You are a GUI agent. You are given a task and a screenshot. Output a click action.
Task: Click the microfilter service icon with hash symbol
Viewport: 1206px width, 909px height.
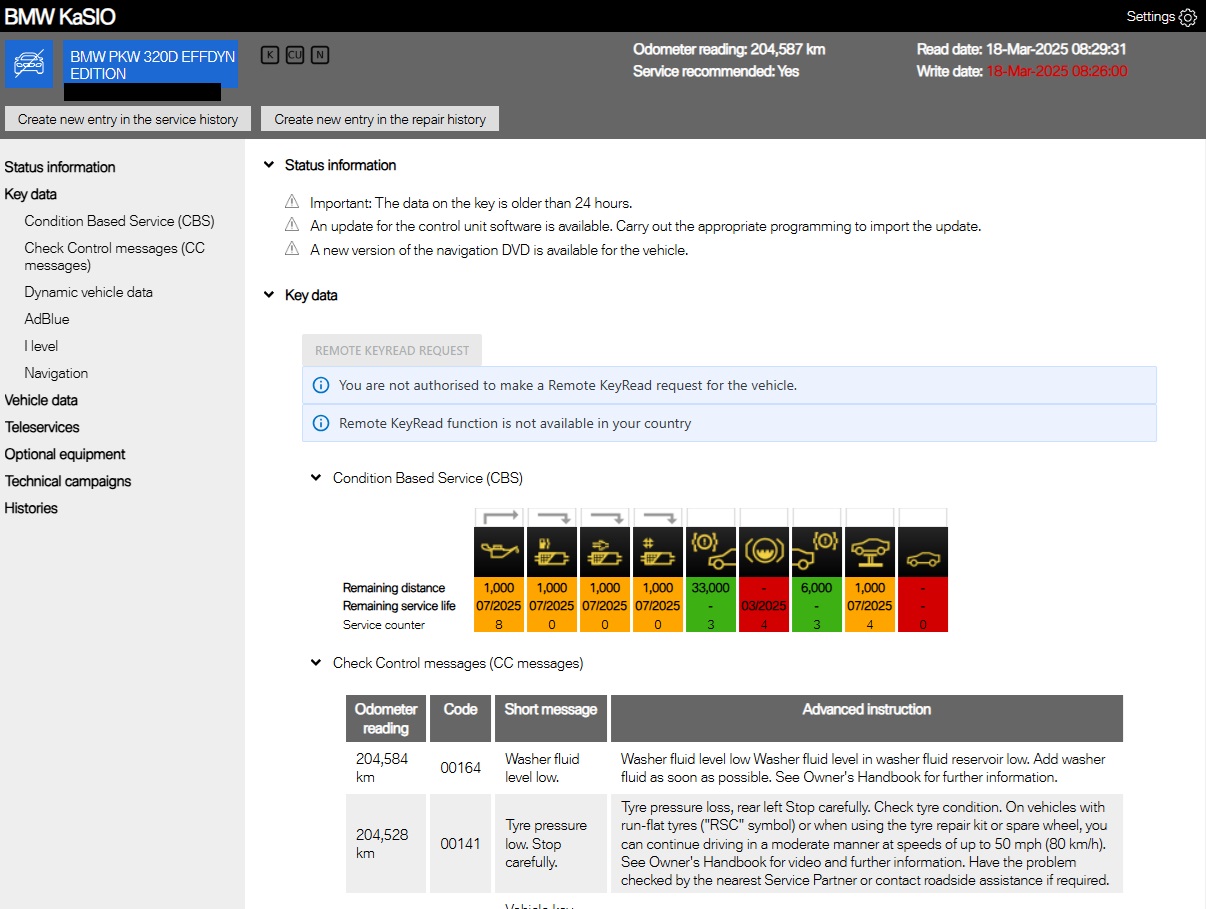[x=658, y=552]
